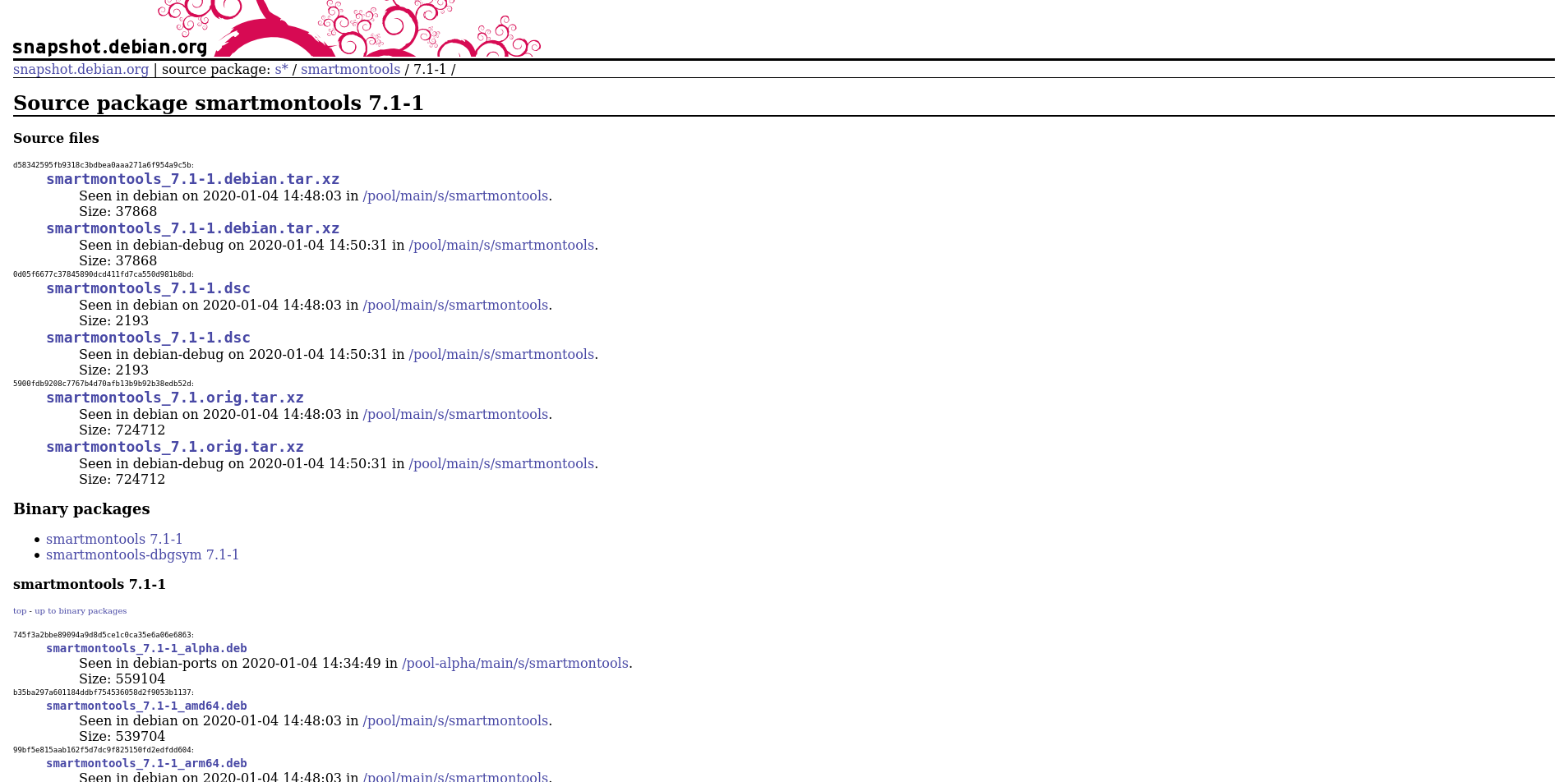Click hash d58342595fb9318c3bdbea0aaa271a6f954a9c5b
This screenshot has height=782, width=1568.
pyautogui.click(x=104, y=165)
